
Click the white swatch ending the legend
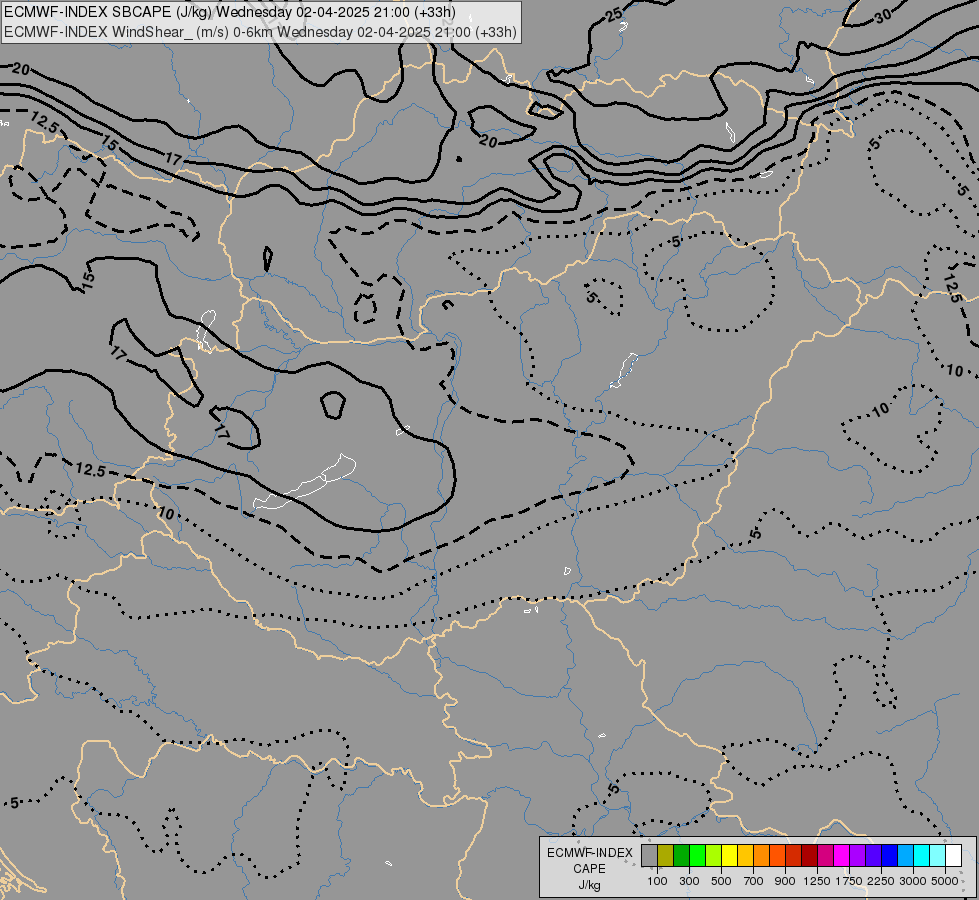click(x=953, y=855)
